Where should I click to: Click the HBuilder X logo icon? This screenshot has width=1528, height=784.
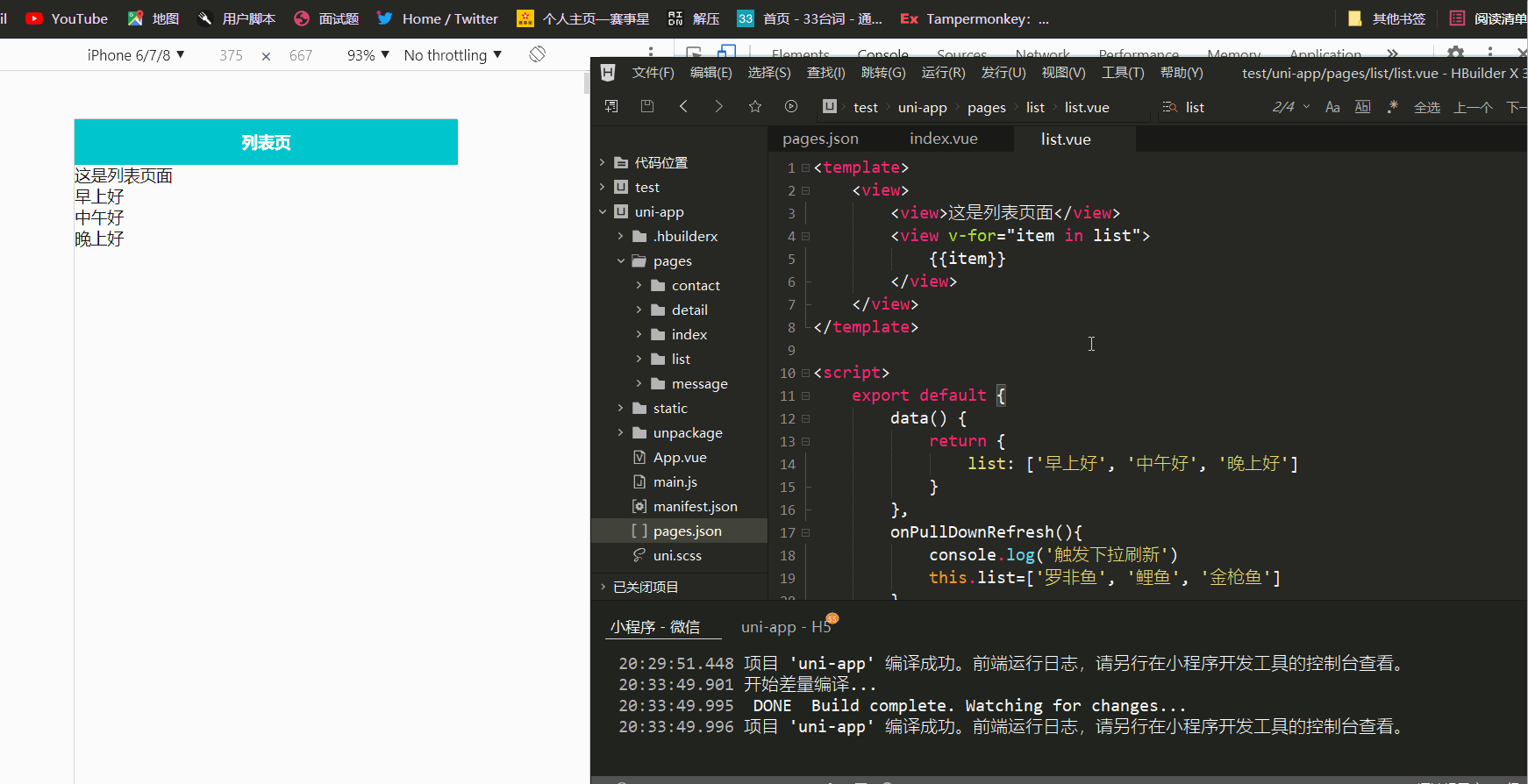(x=608, y=73)
